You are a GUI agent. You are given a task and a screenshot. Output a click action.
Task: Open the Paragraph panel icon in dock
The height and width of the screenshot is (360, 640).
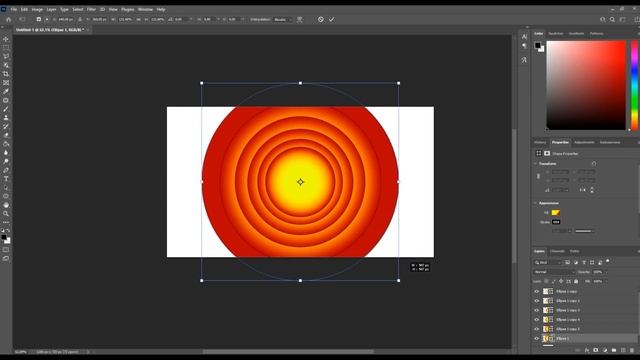click(x=524, y=46)
